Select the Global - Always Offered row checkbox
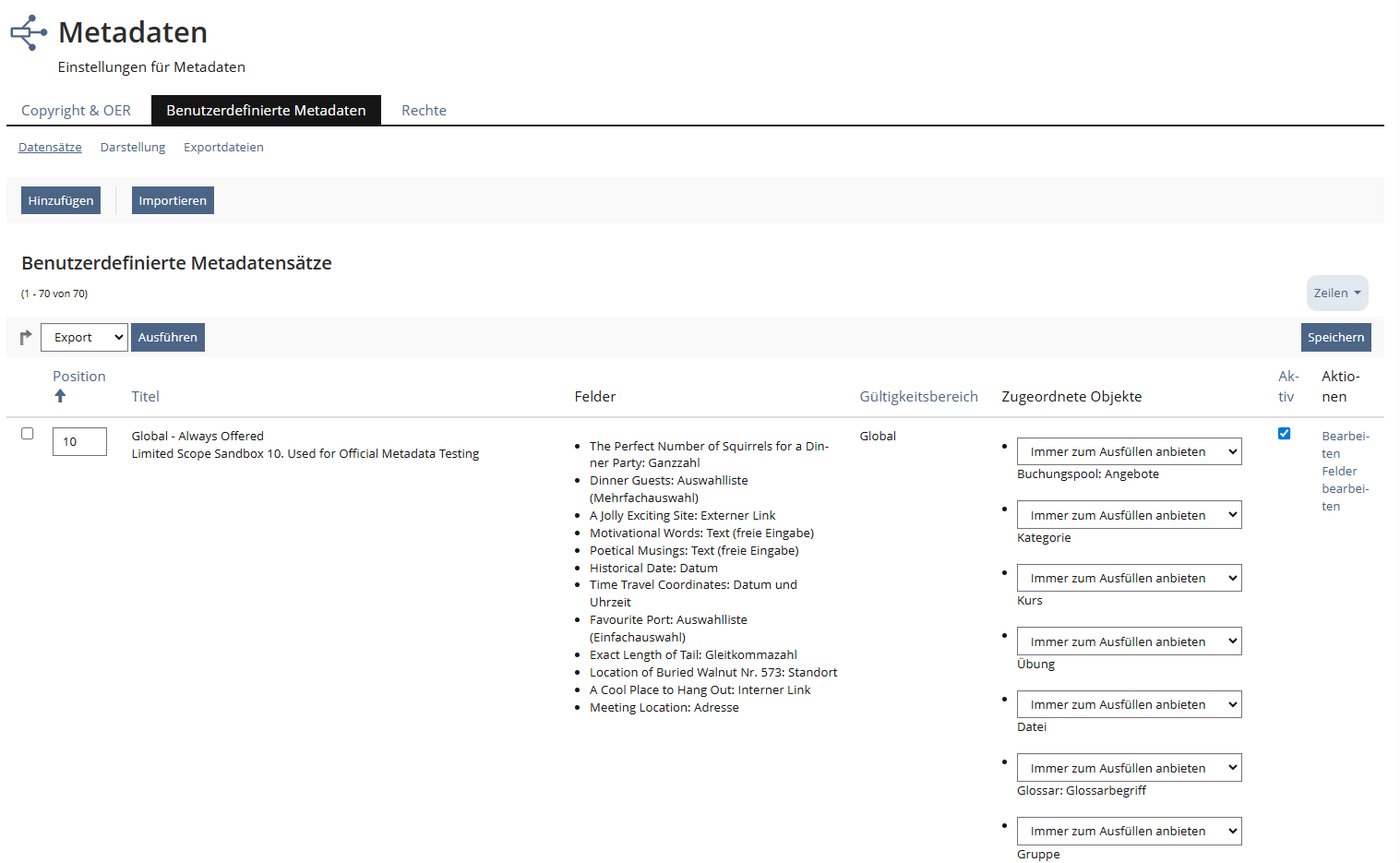The height and width of the screenshot is (863, 1400). [x=28, y=434]
